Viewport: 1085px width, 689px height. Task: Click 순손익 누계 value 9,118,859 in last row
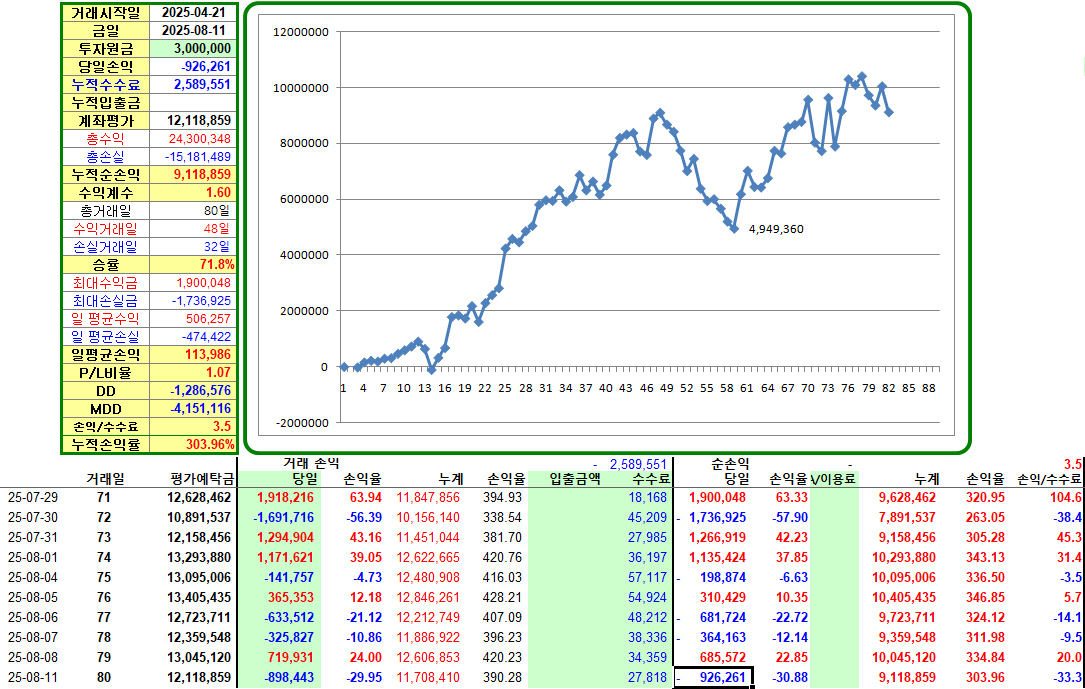click(x=907, y=677)
